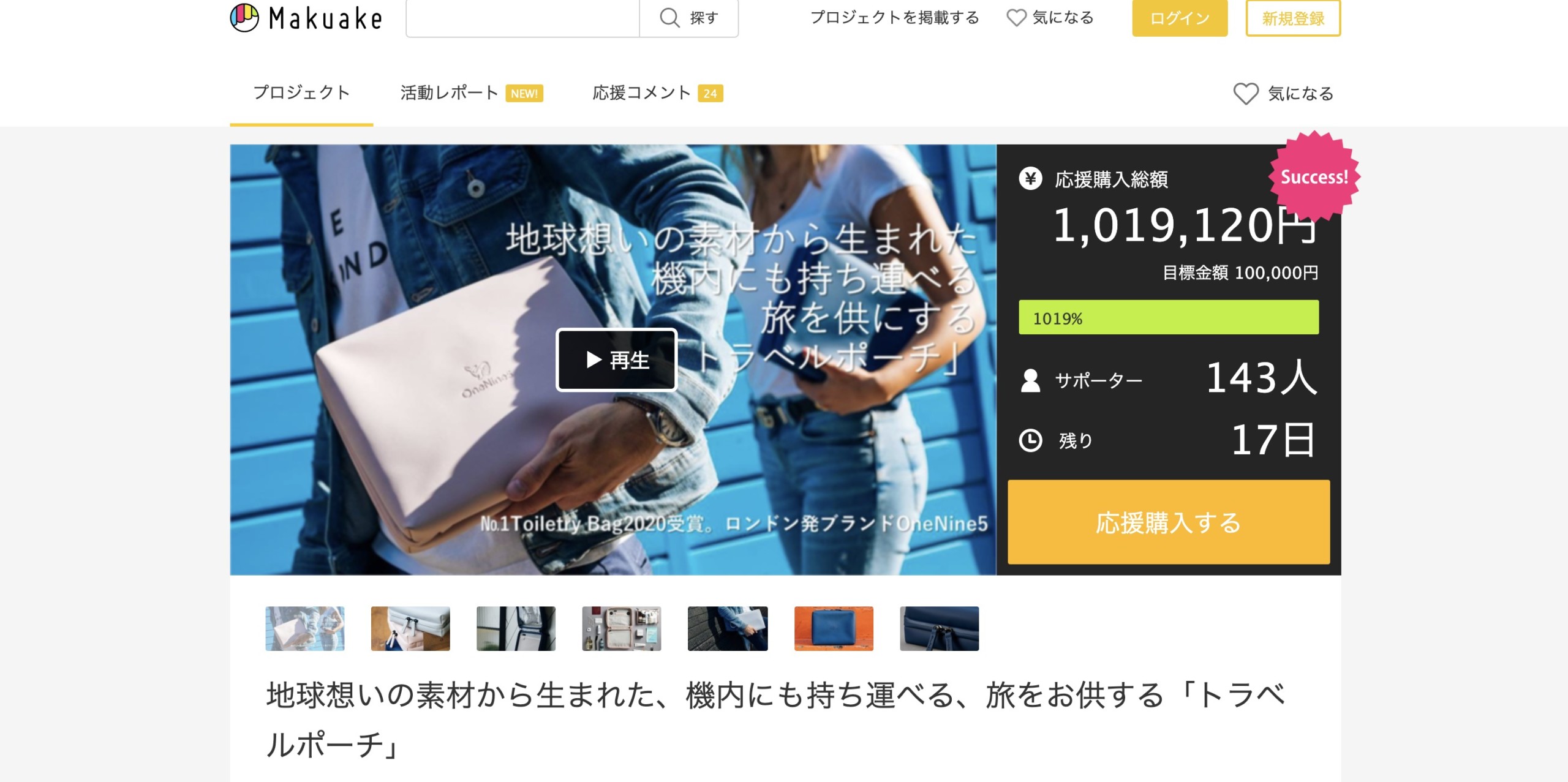Screen dimensions: 1568x782
Task: Click the remaining days clock icon
Action: point(1030,440)
